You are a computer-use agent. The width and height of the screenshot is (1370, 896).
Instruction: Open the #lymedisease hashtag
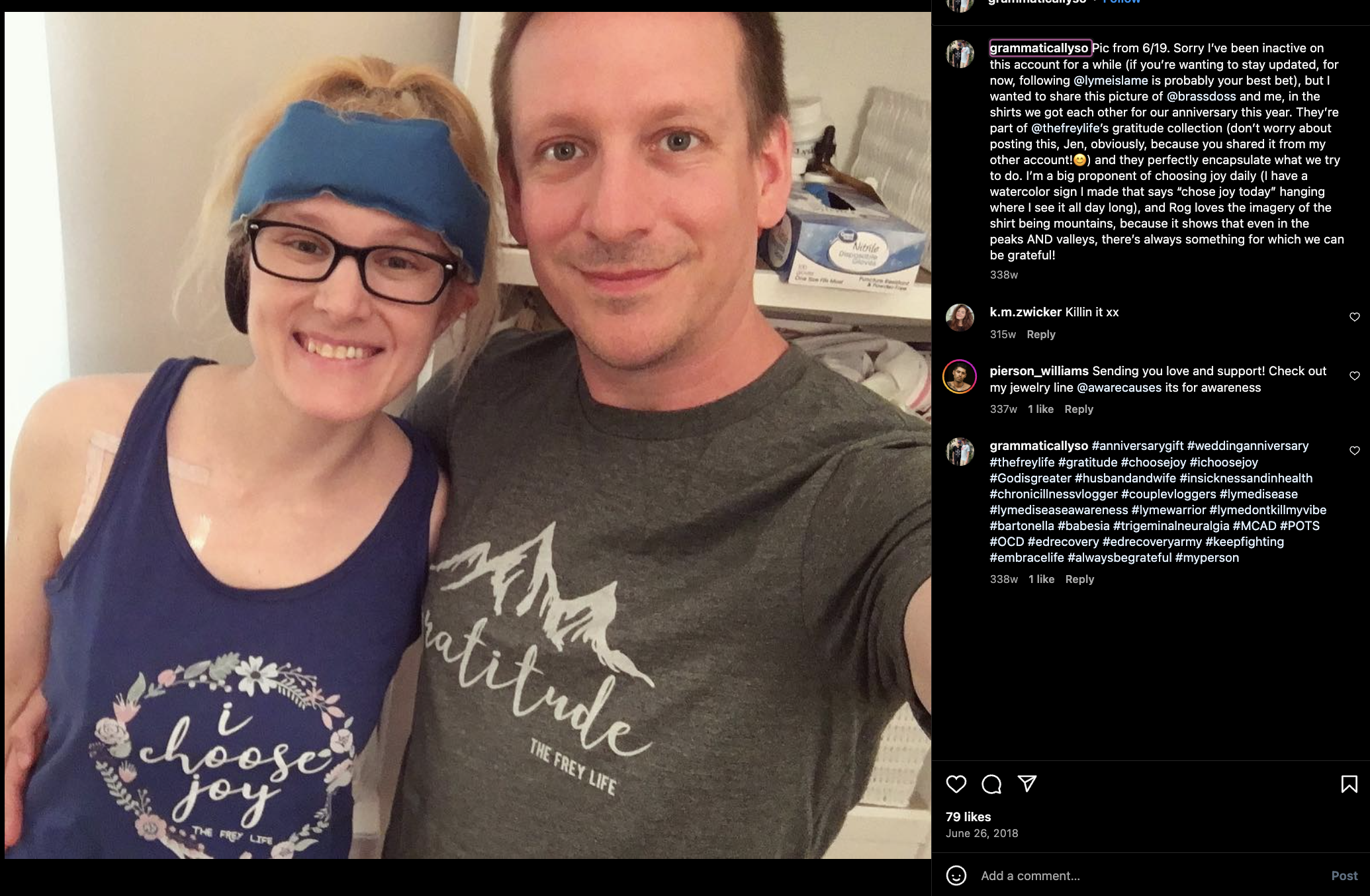1258,494
